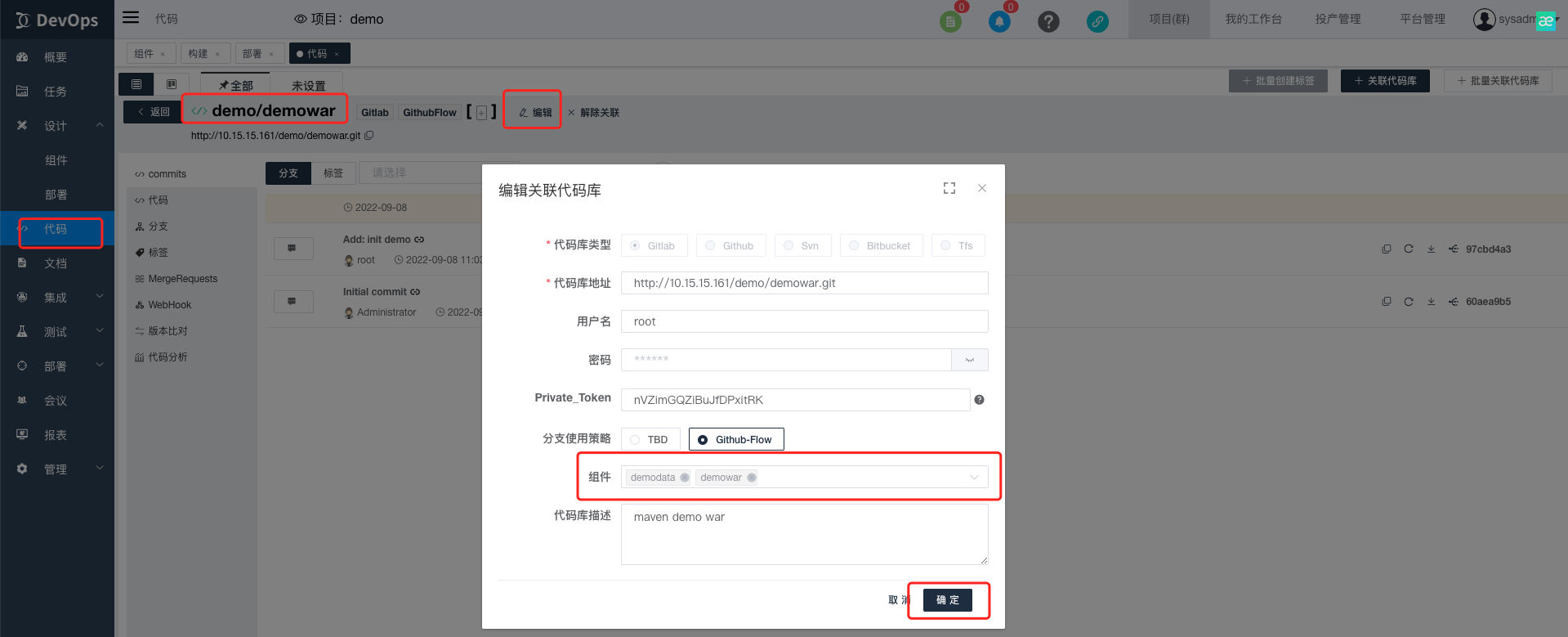Switch to the 标签 tab
The width and height of the screenshot is (1568, 637).
tap(333, 173)
